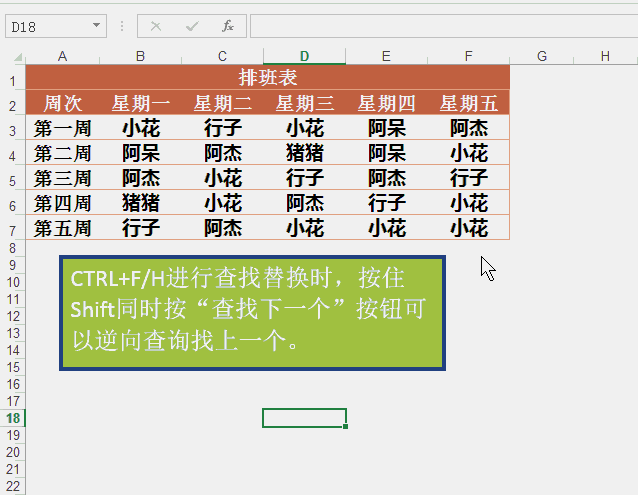Click the 星期四 header cell

click(x=387, y=103)
